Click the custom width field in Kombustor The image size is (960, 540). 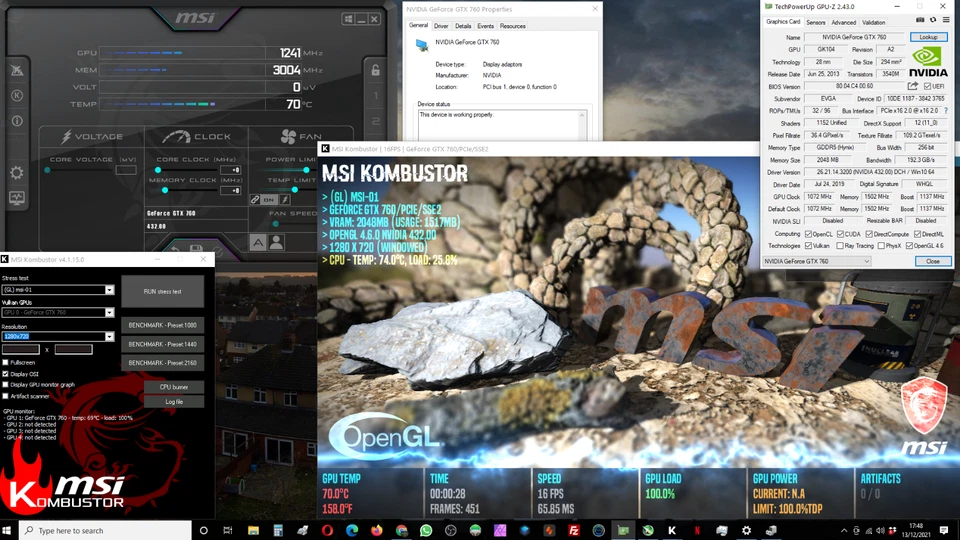[x=21, y=349]
